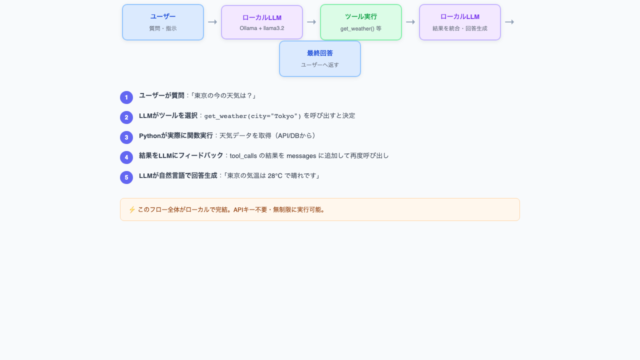Click the code get_weather(city="Tokyo")

pyautogui.click(x=253, y=116)
